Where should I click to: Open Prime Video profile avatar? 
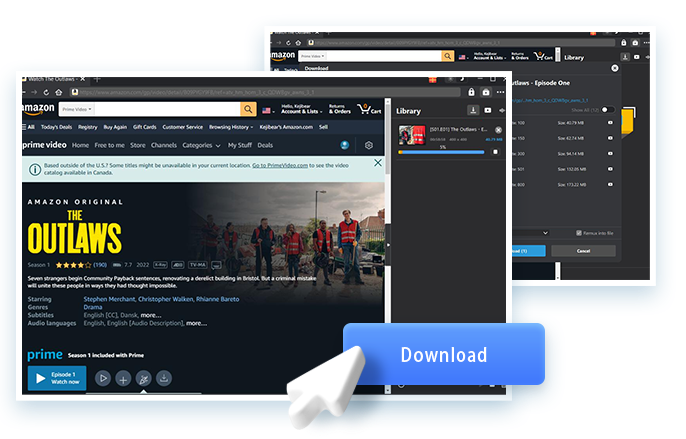click(x=345, y=145)
